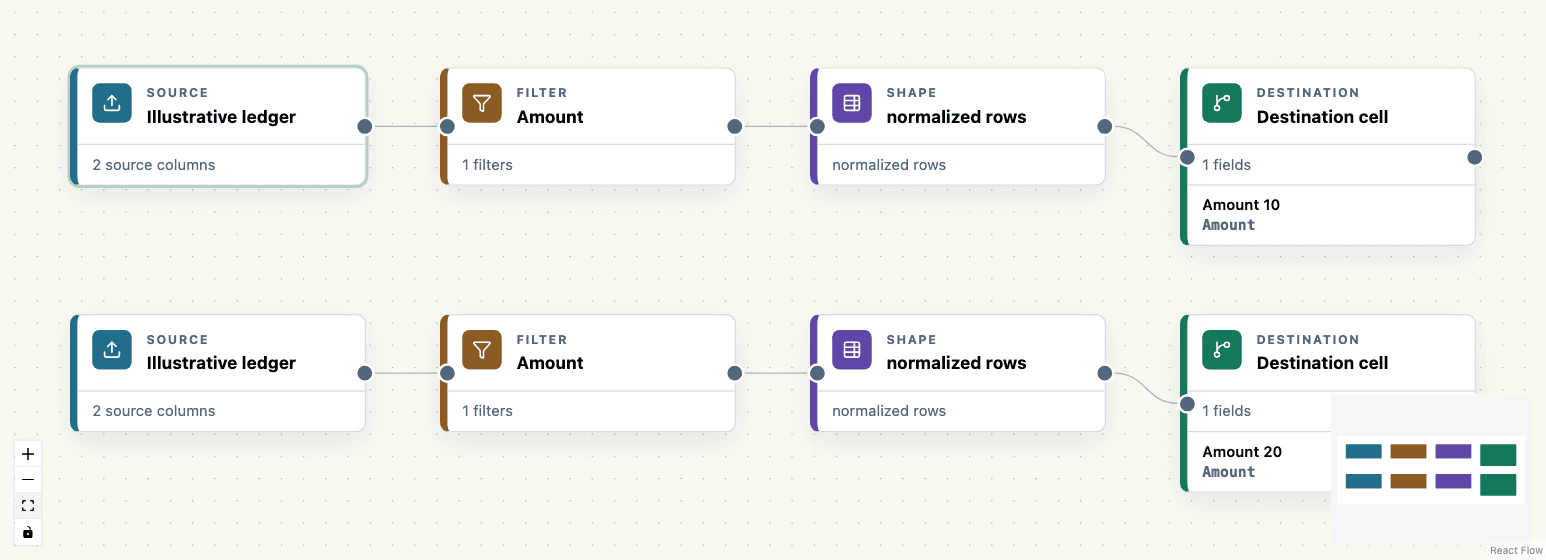Click the Shape output handle in the Amount 10 flow
Viewport: 1546px width, 560px height.
(x=1105, y=126)
